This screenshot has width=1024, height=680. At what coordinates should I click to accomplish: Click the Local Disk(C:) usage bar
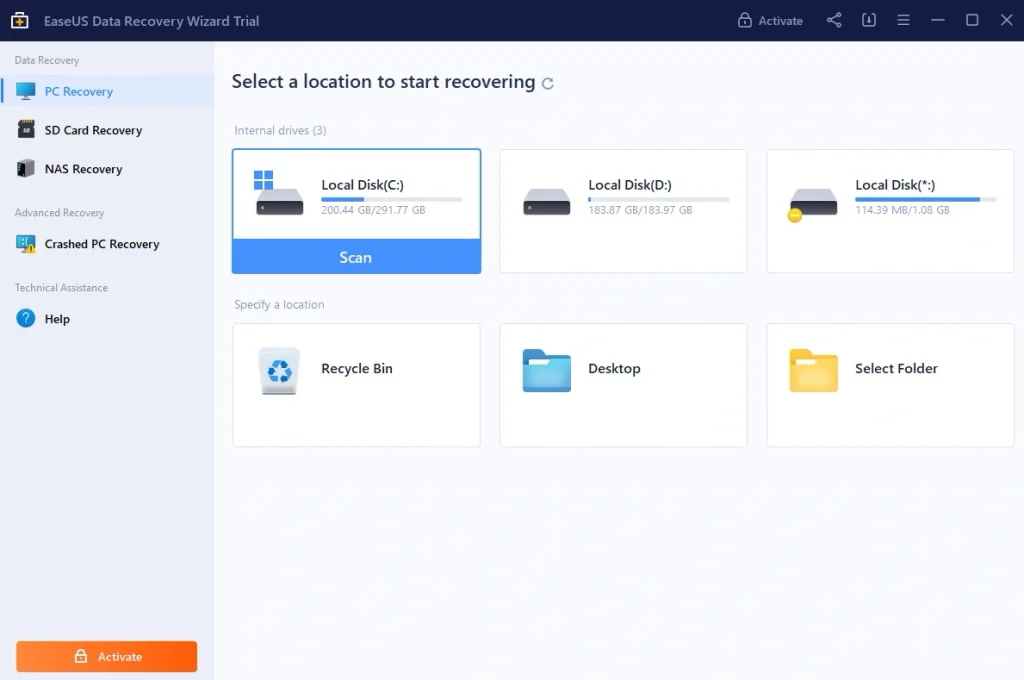point(391,199)
